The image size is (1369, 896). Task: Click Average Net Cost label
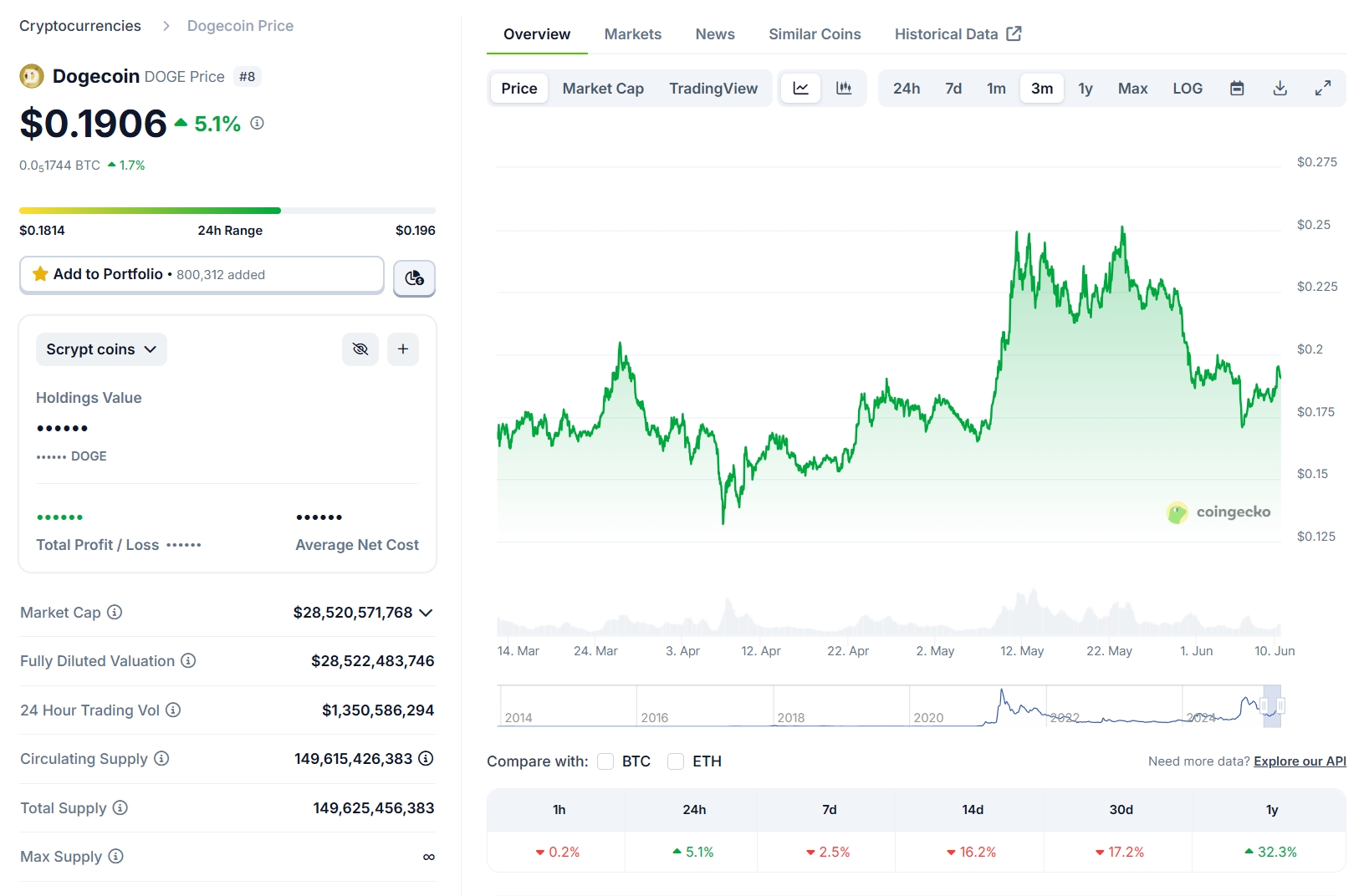[x=357, y=545]
